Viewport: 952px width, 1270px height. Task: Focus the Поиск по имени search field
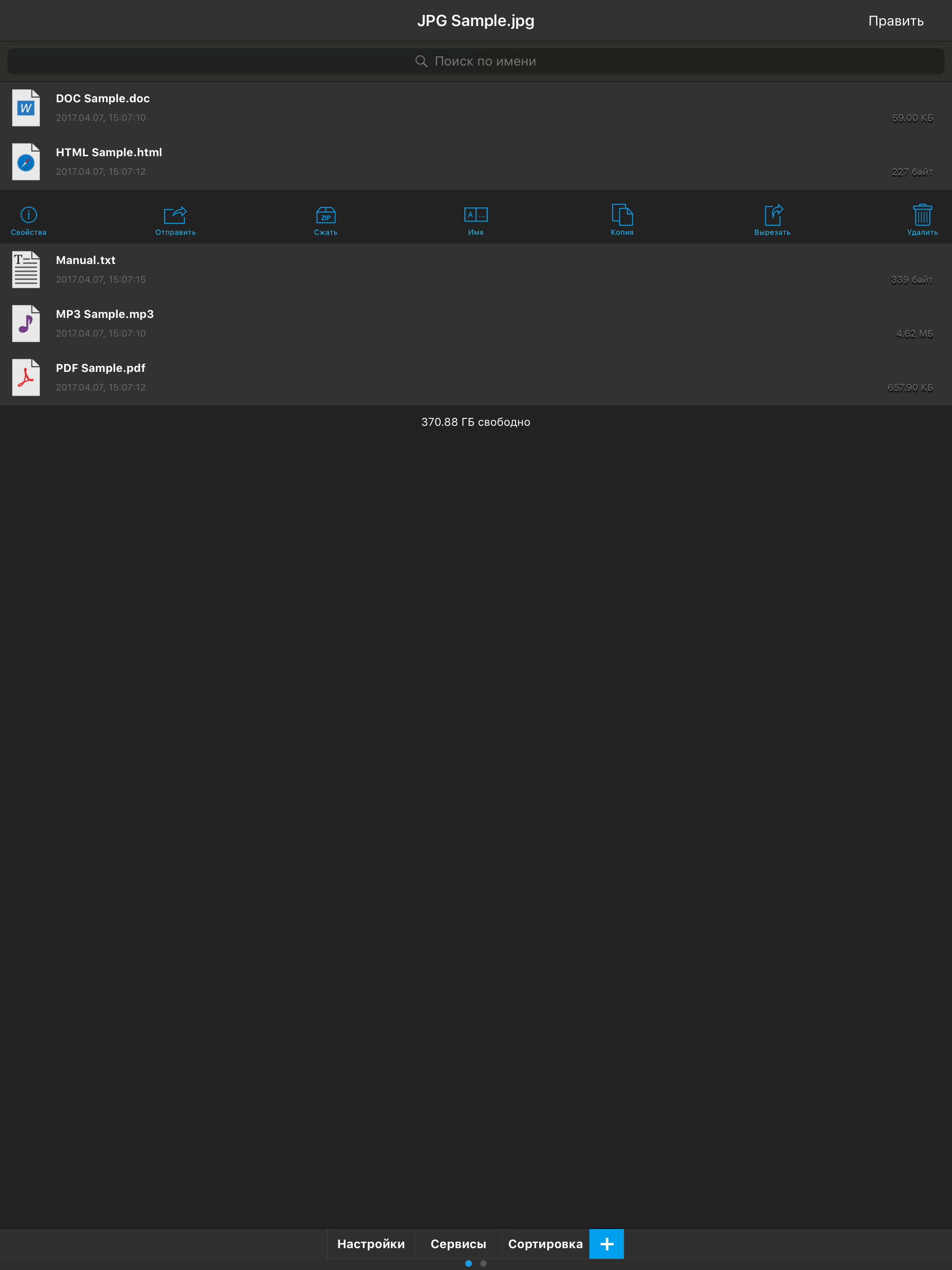click(476, 61)
